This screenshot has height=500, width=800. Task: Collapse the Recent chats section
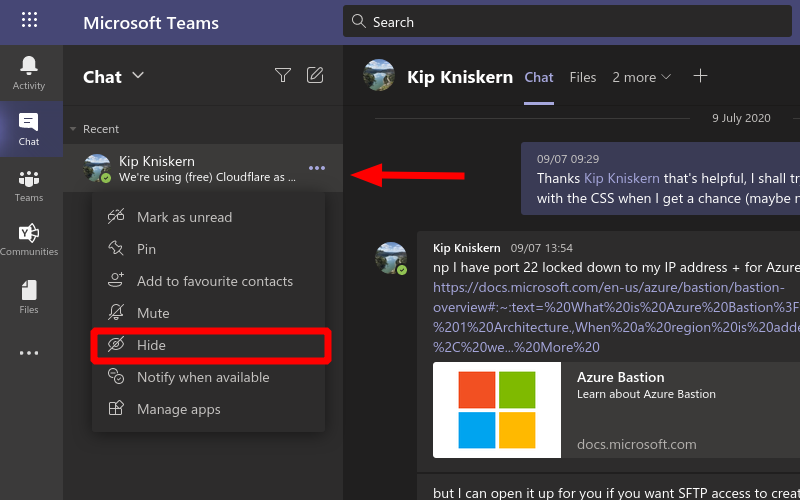point(73,129)
